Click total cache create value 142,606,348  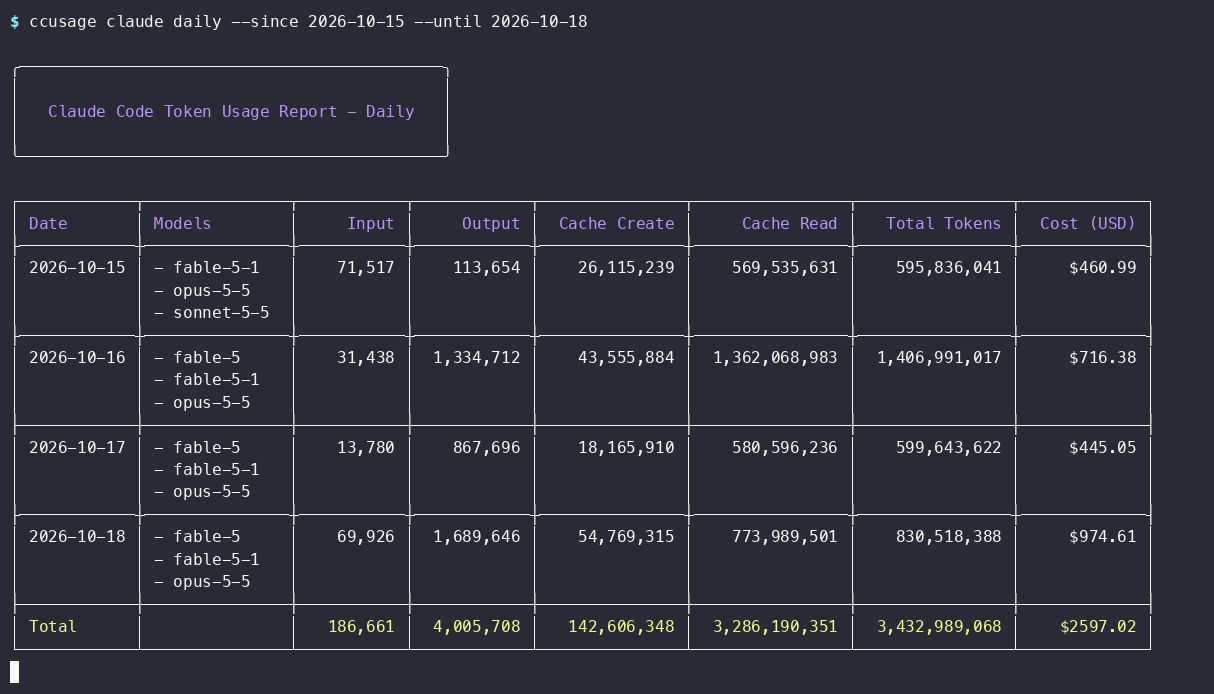[621, 626]
